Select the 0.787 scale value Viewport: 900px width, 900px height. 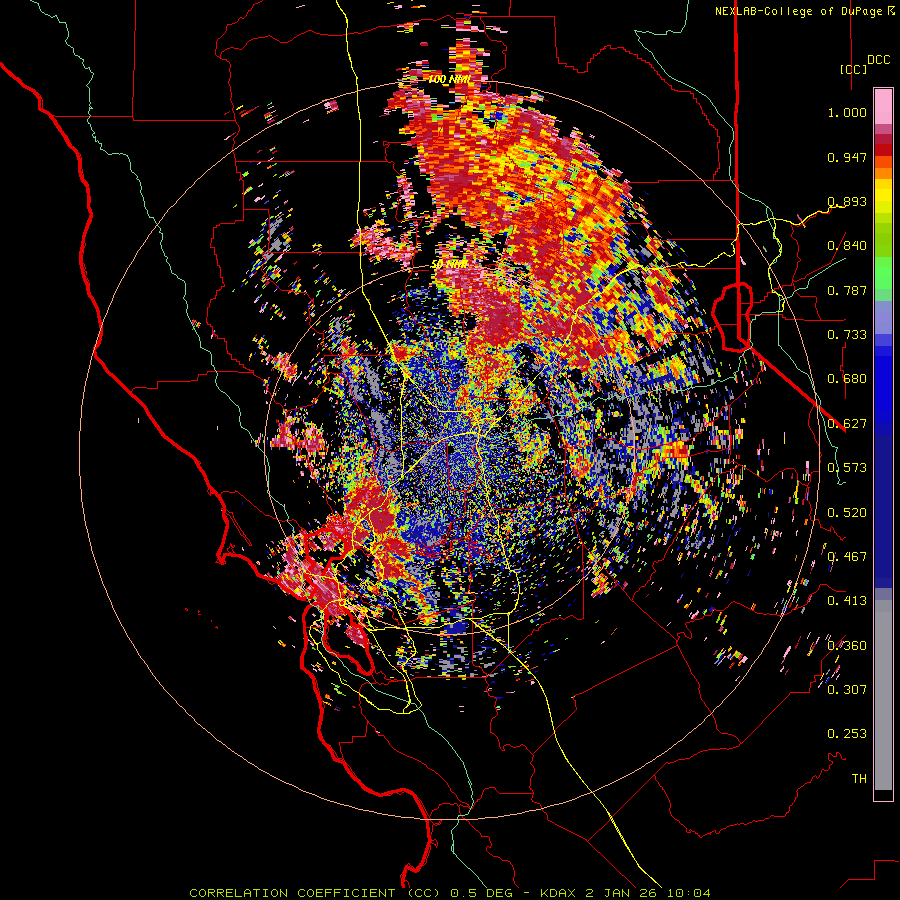click(x=847, y=290)
